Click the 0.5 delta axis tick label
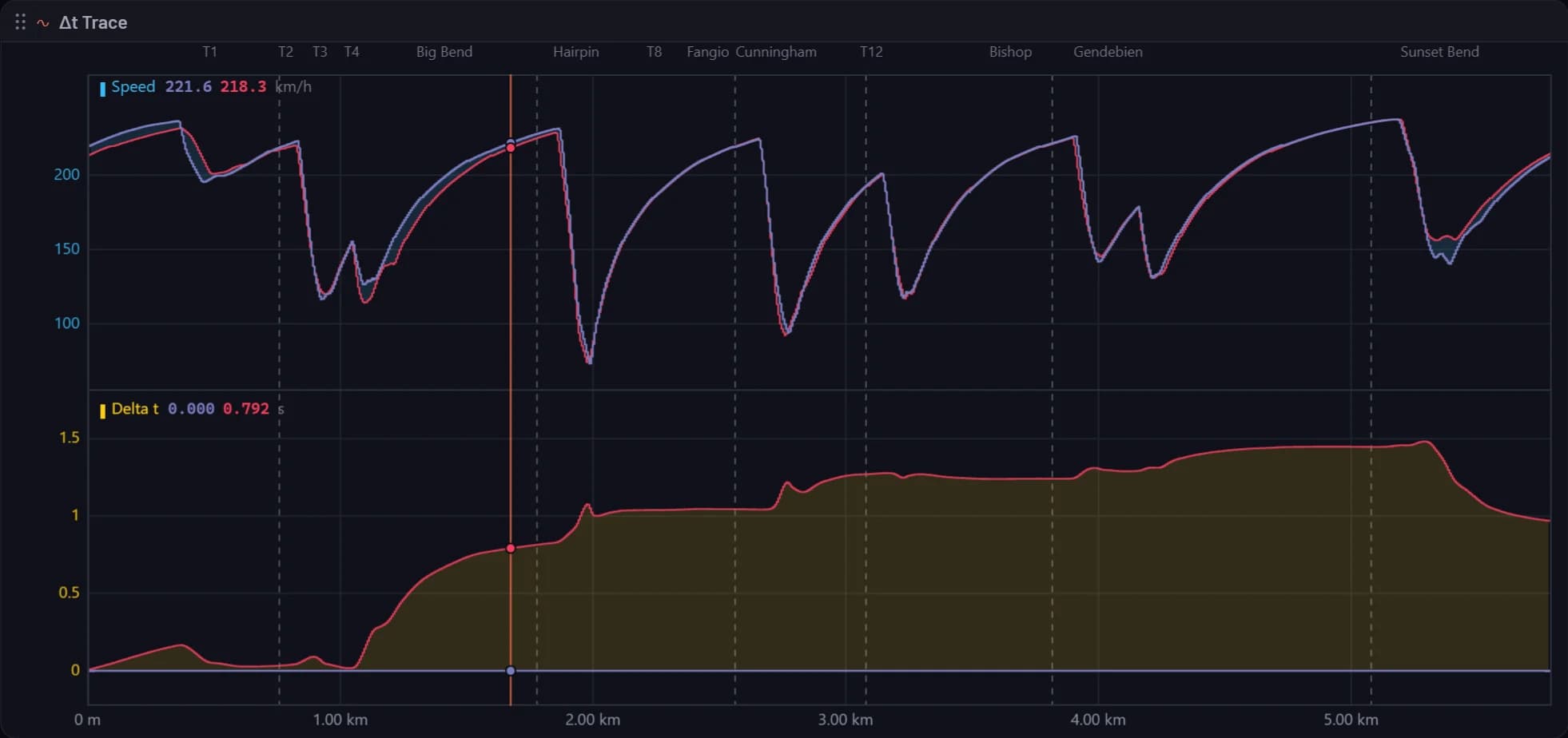The height and width of the screenshot is (738, 1568). coord(70,593)
